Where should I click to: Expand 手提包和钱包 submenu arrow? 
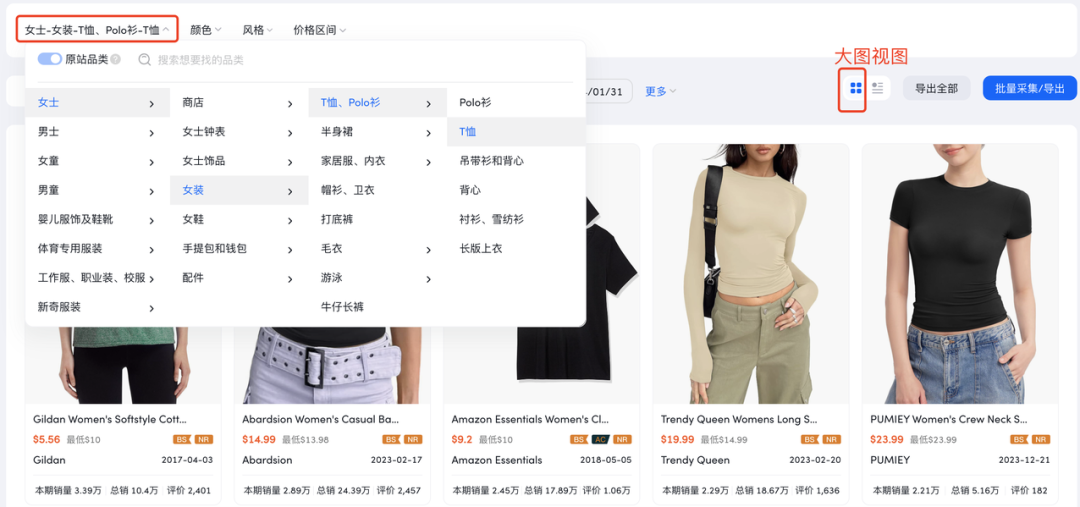coord(290,249)
